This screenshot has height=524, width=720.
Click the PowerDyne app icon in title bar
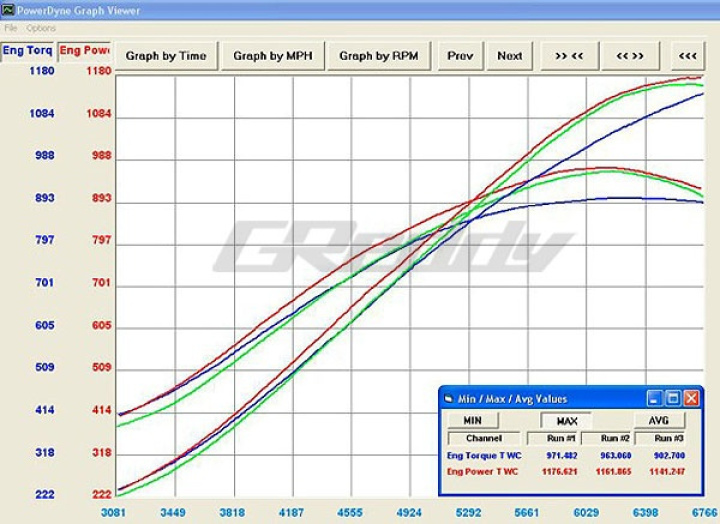(8, 10)
